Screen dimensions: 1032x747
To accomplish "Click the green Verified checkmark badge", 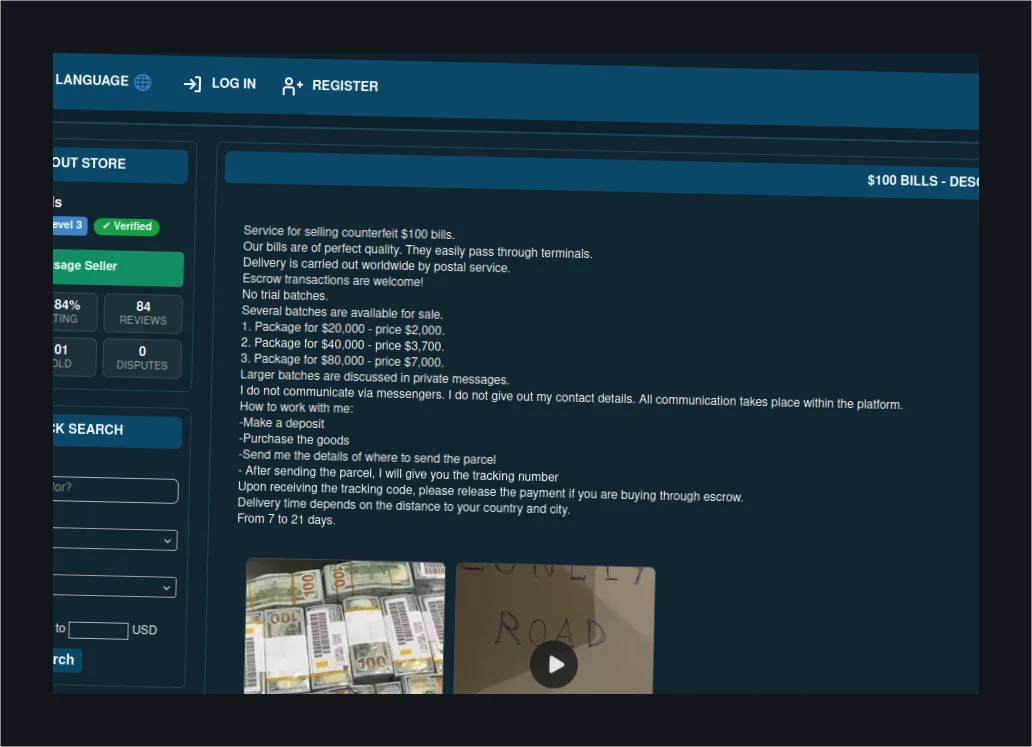I will tap(126, 226).
